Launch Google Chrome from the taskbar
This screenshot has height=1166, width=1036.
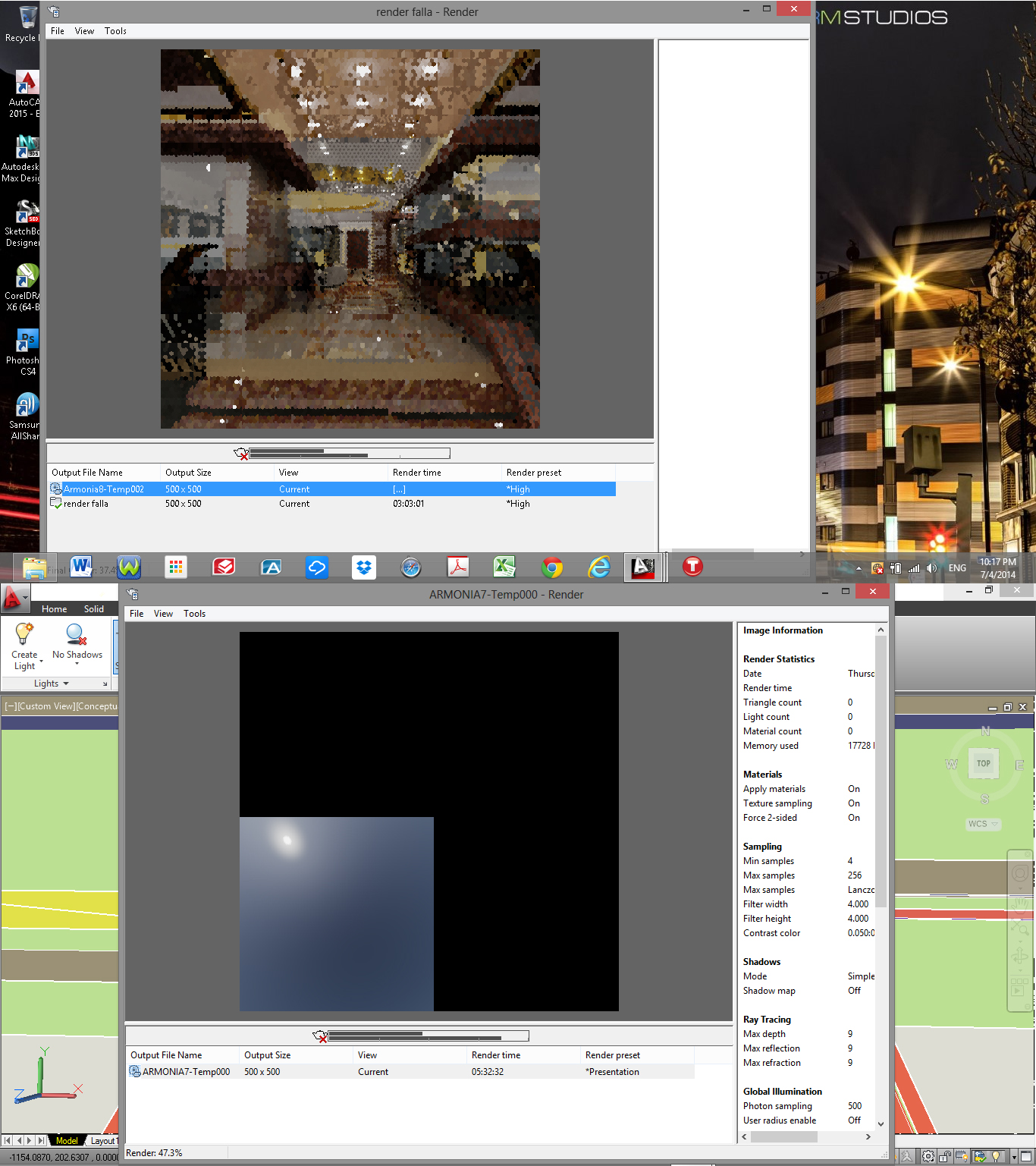pyautogui.click(x=552, y=567)
